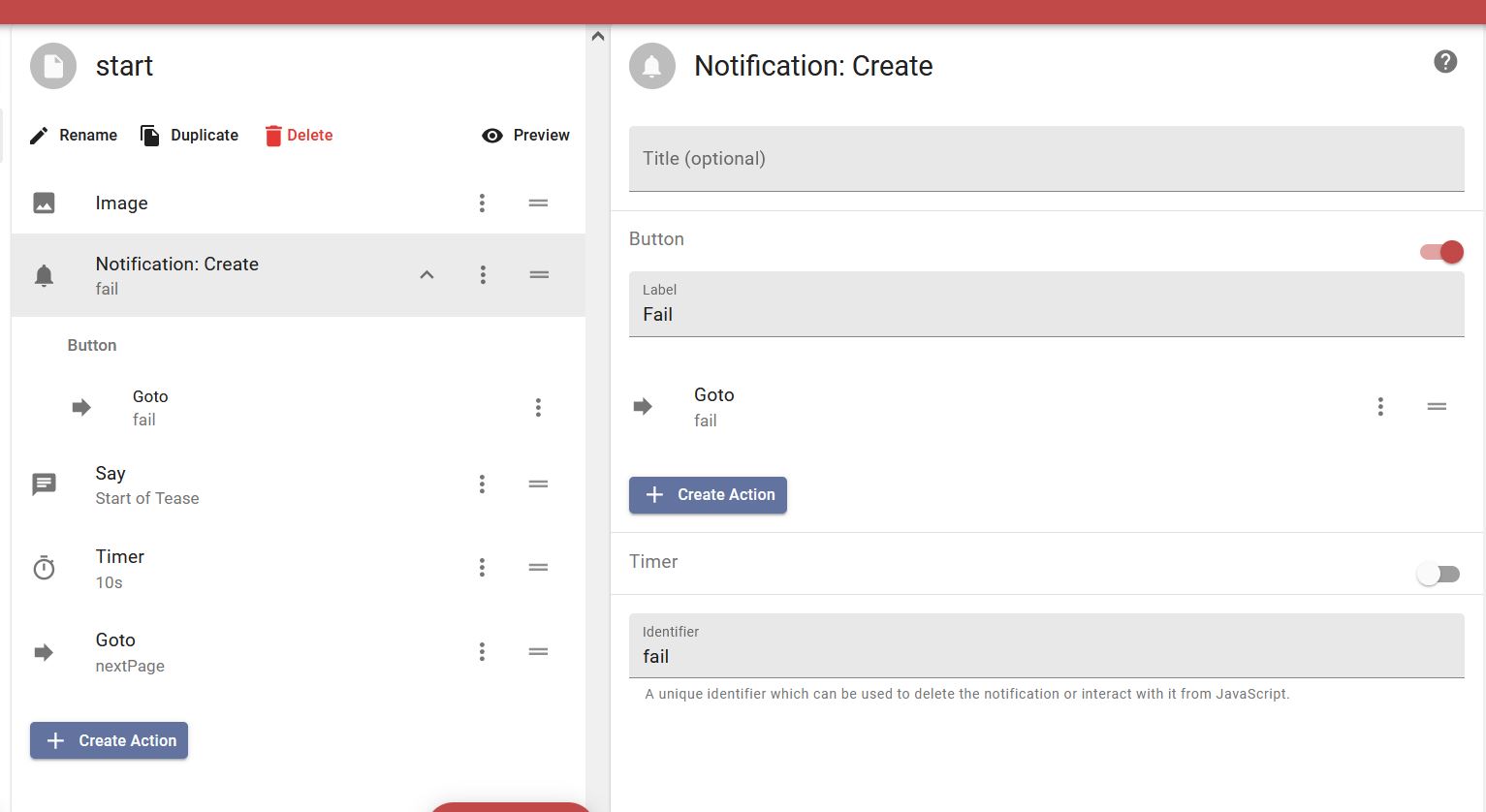Click the Timer stopwatch icon
This screenshot has height=812, width=1486.
click(x=44, y=568)
